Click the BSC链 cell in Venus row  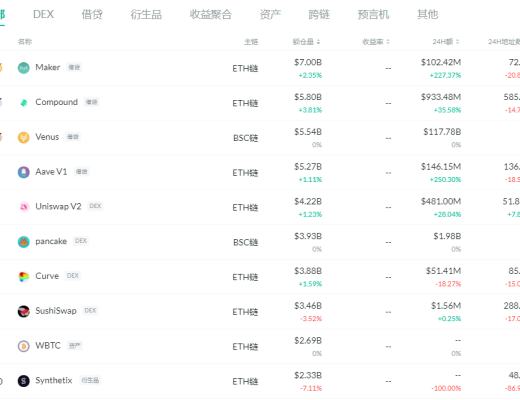(x=246, y=138)
